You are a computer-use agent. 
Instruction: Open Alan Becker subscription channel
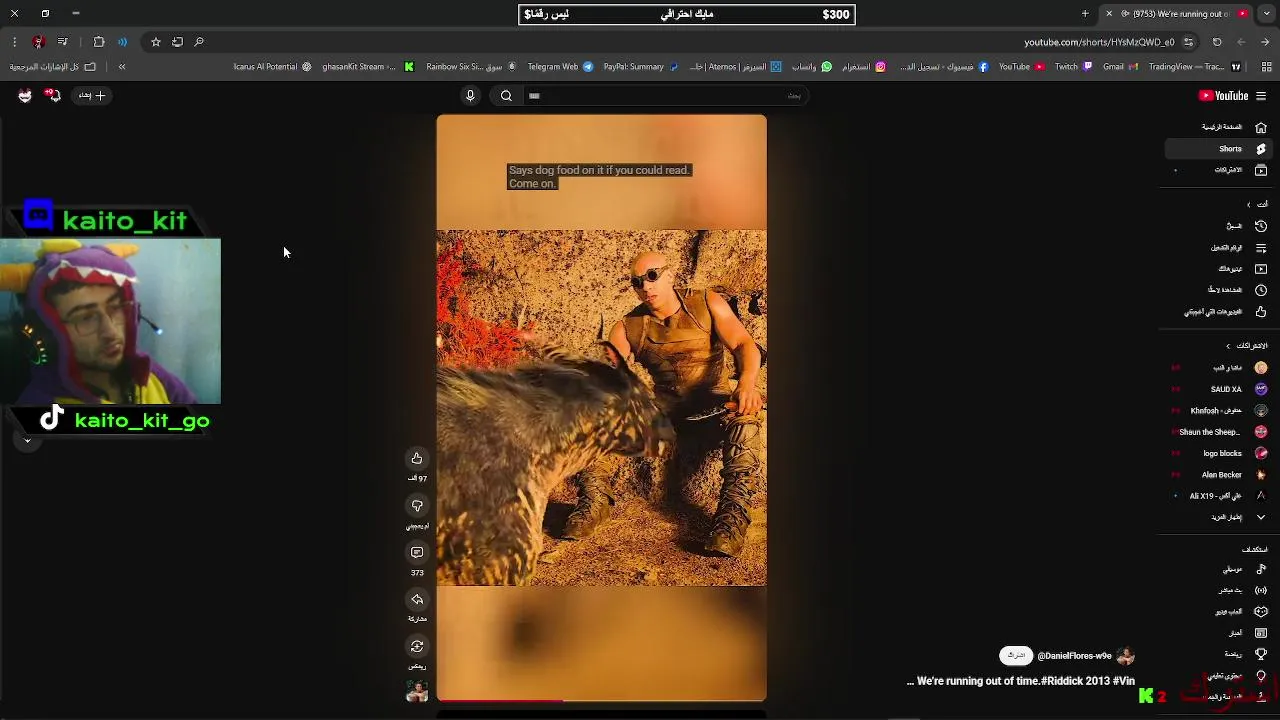pyautogui.click(x=1221, y=475)
